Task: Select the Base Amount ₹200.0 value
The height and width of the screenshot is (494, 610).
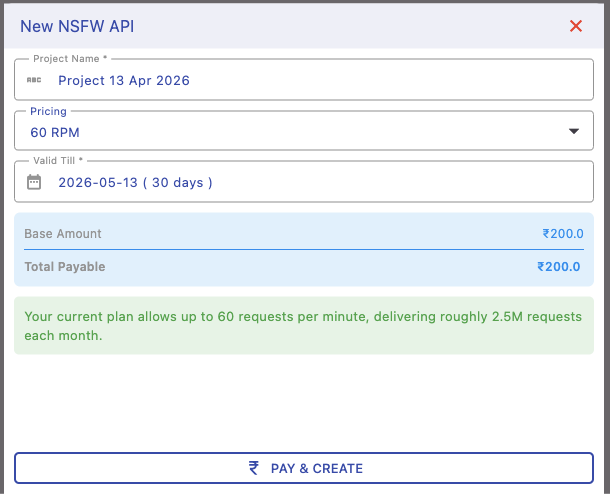Action: [562, 234]
